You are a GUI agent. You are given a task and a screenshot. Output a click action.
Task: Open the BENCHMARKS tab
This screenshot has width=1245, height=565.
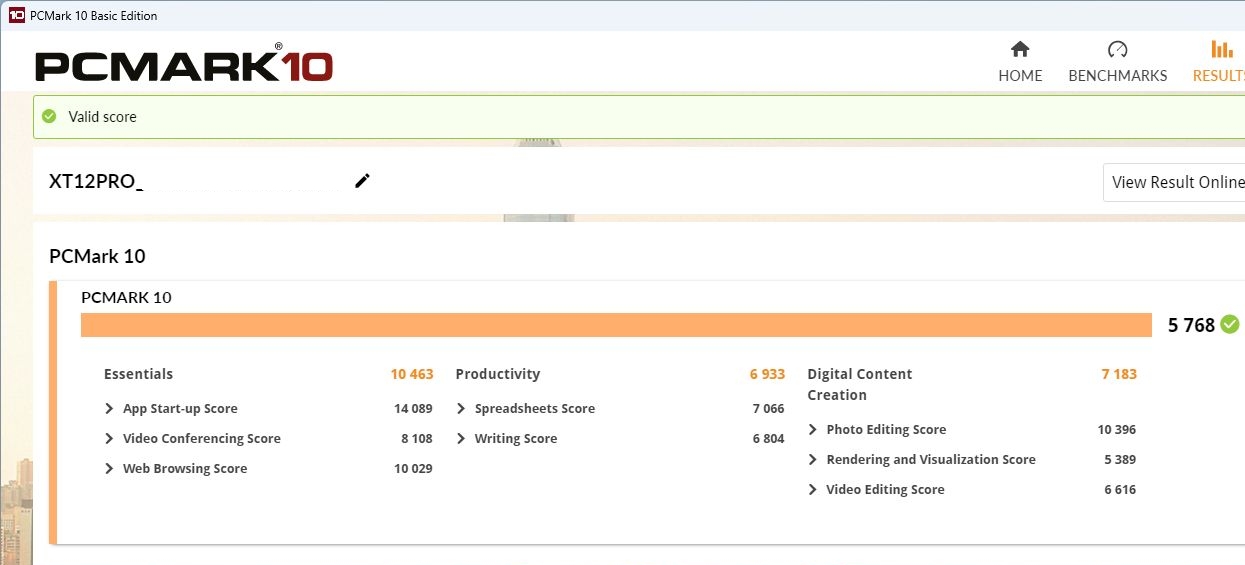click(x=1117, y=62)
